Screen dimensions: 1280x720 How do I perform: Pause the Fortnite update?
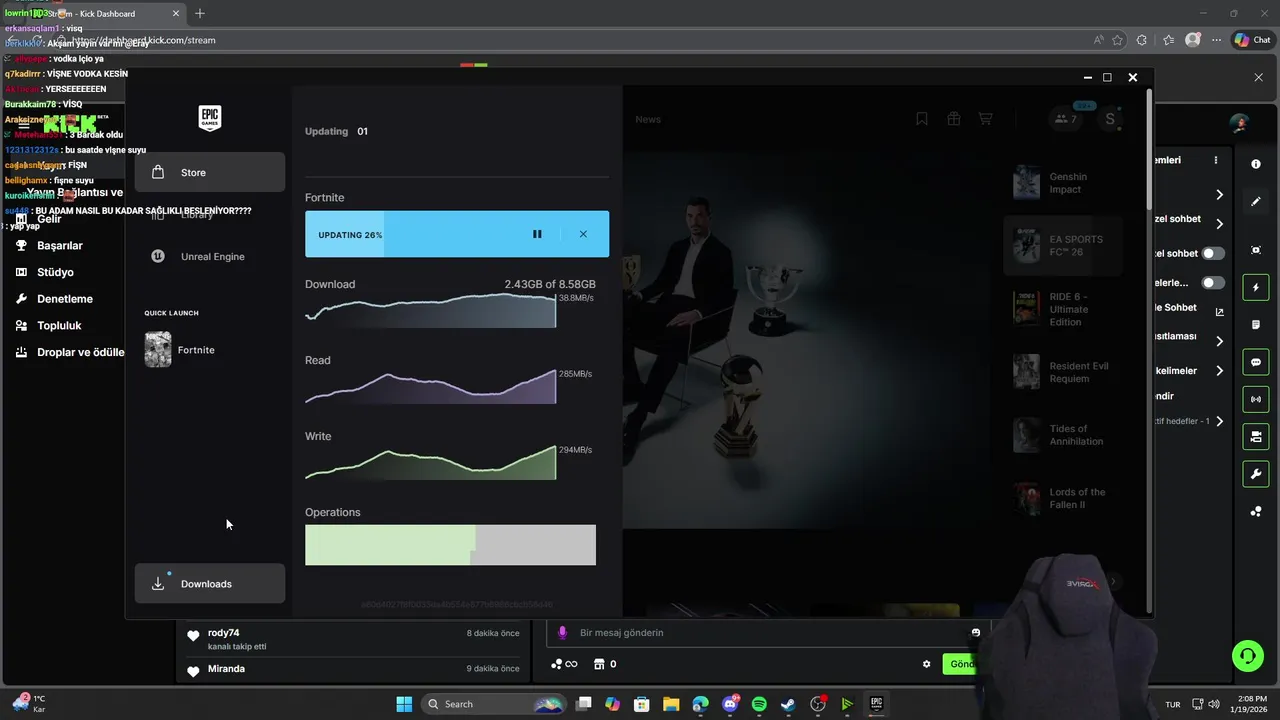point(537,234)
